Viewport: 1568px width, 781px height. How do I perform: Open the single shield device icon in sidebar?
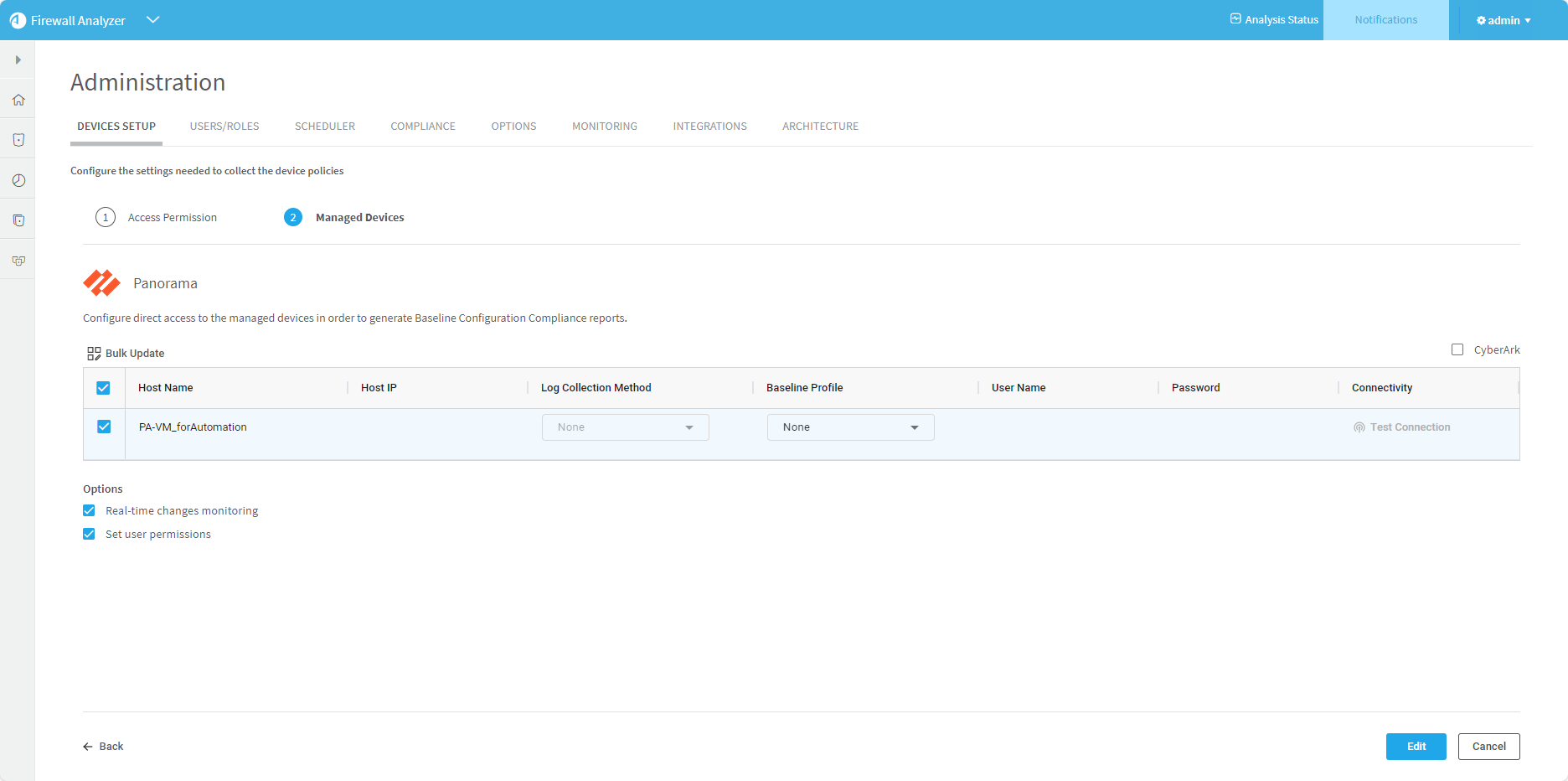tap(18, 140)
